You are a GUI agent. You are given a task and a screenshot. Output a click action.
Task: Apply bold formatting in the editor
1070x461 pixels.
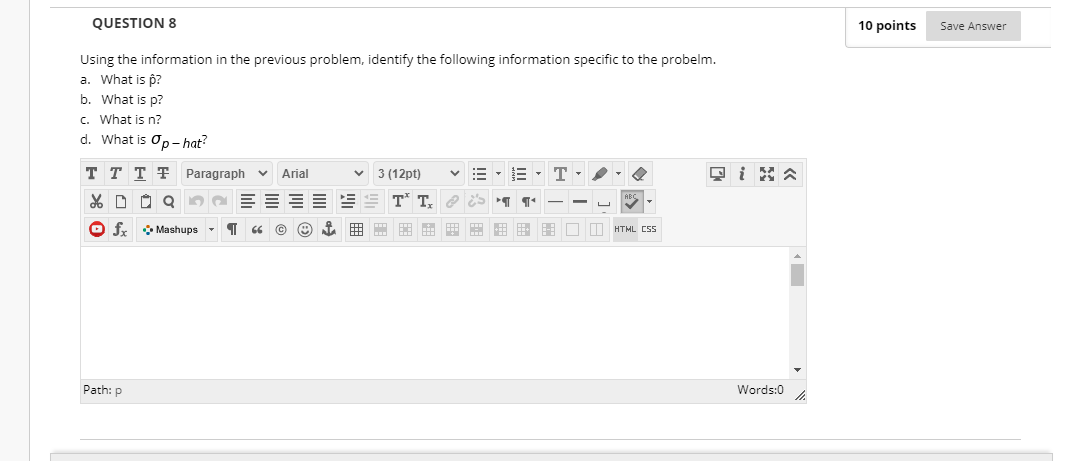tap(91, 174)
